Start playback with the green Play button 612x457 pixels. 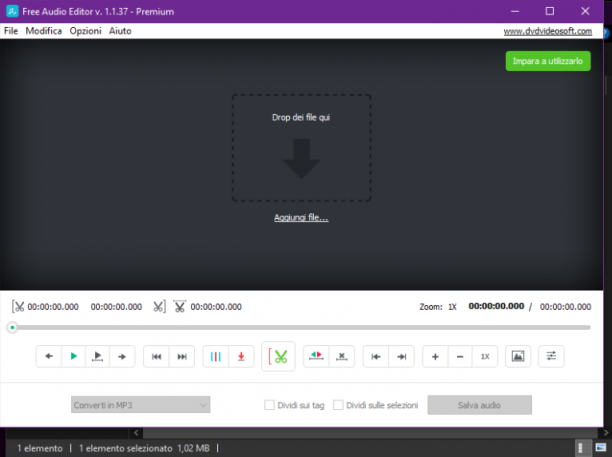pos(73,356)
